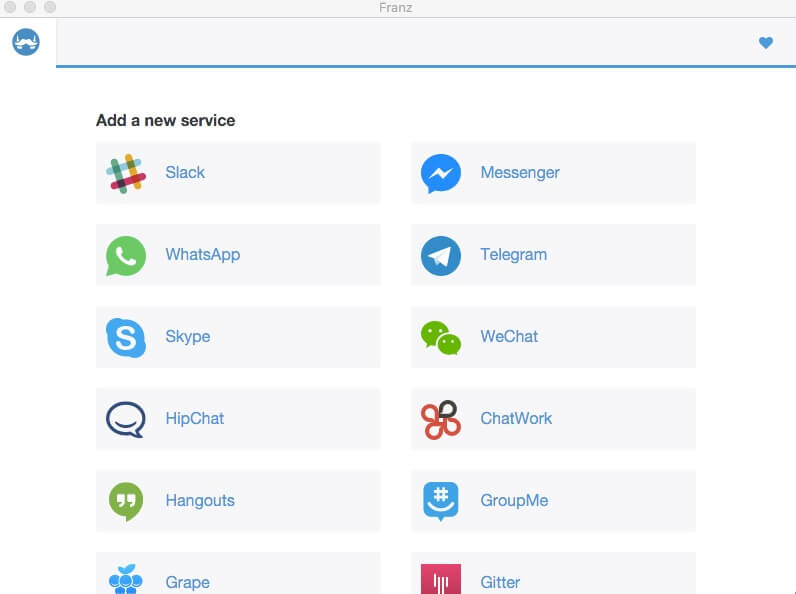Click the ChatWork red flower icon

click(441, 419)
